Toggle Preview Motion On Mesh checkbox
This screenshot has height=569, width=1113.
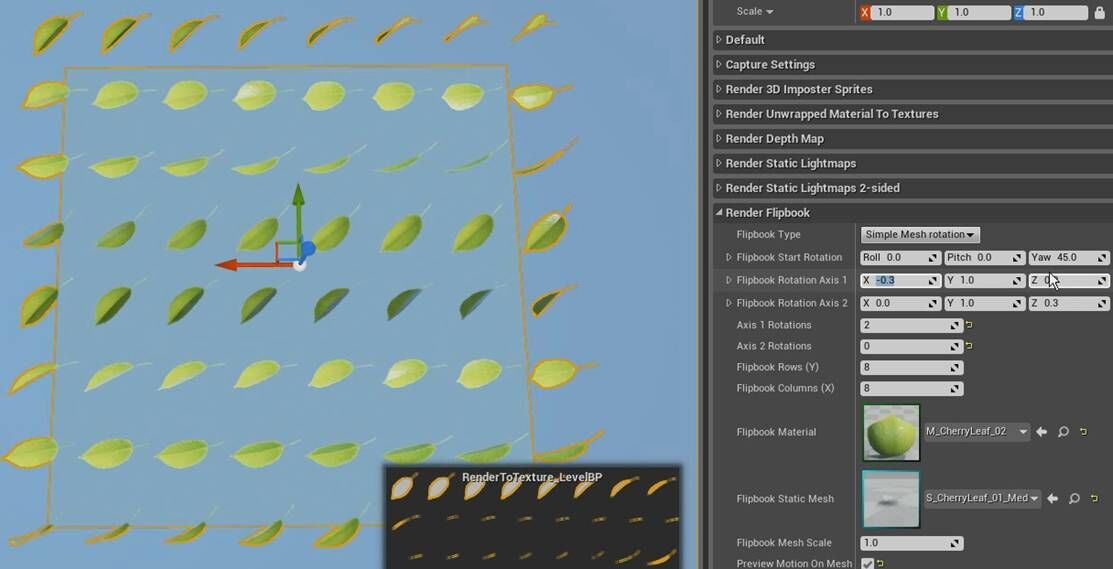pos(867,563)
